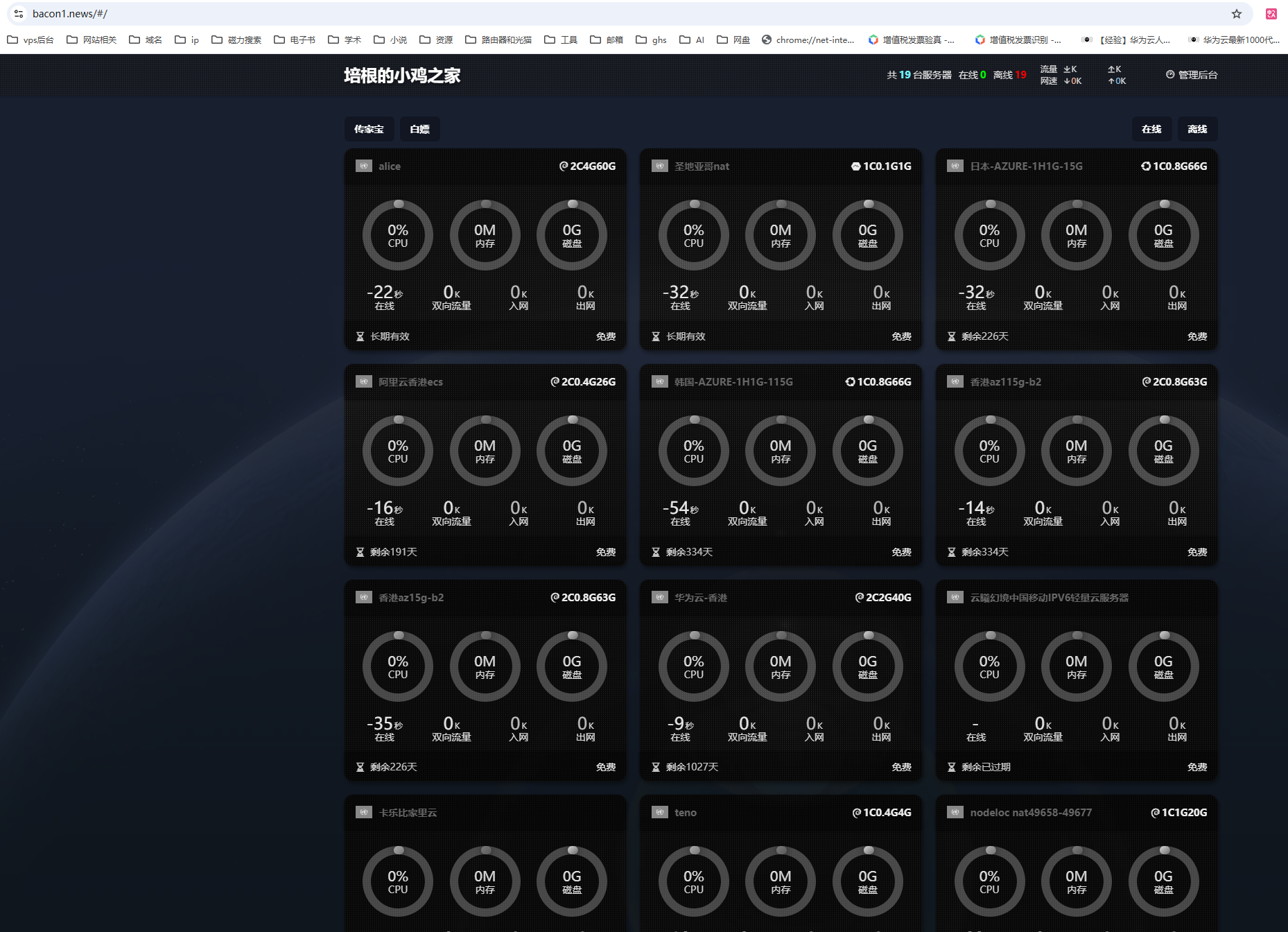Open the 路由器和光猫 bookmark folder
Screen dimensions: 1288x932
tap(498, 40)
